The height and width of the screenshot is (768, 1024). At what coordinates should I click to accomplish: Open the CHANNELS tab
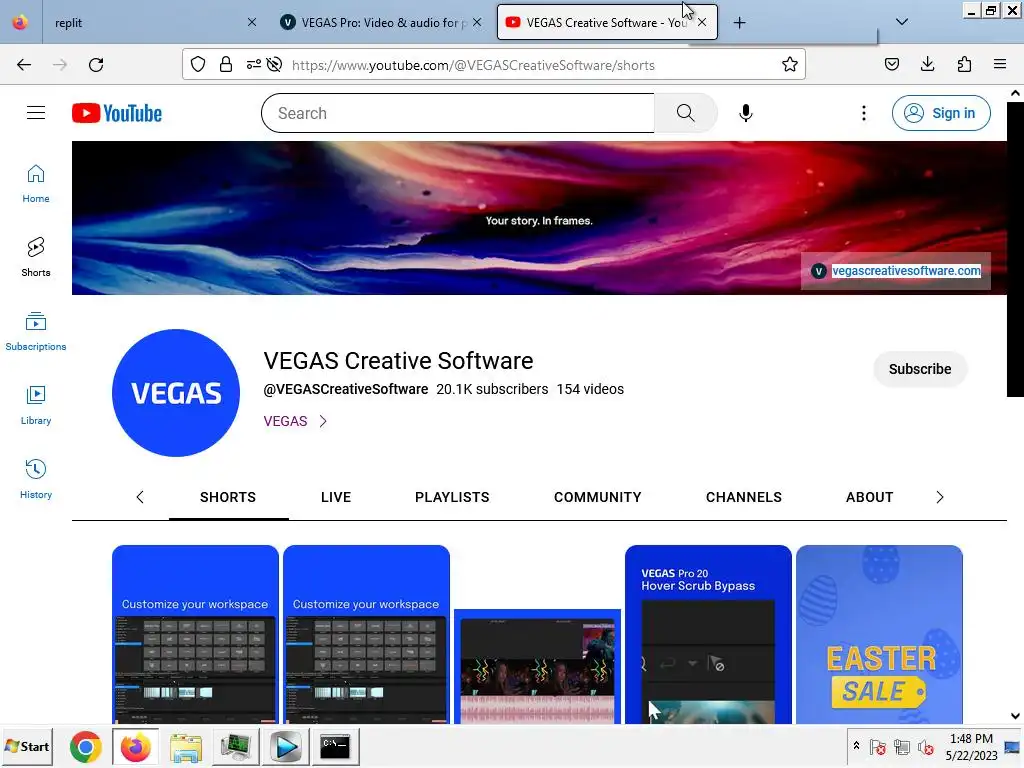point(744,498)
